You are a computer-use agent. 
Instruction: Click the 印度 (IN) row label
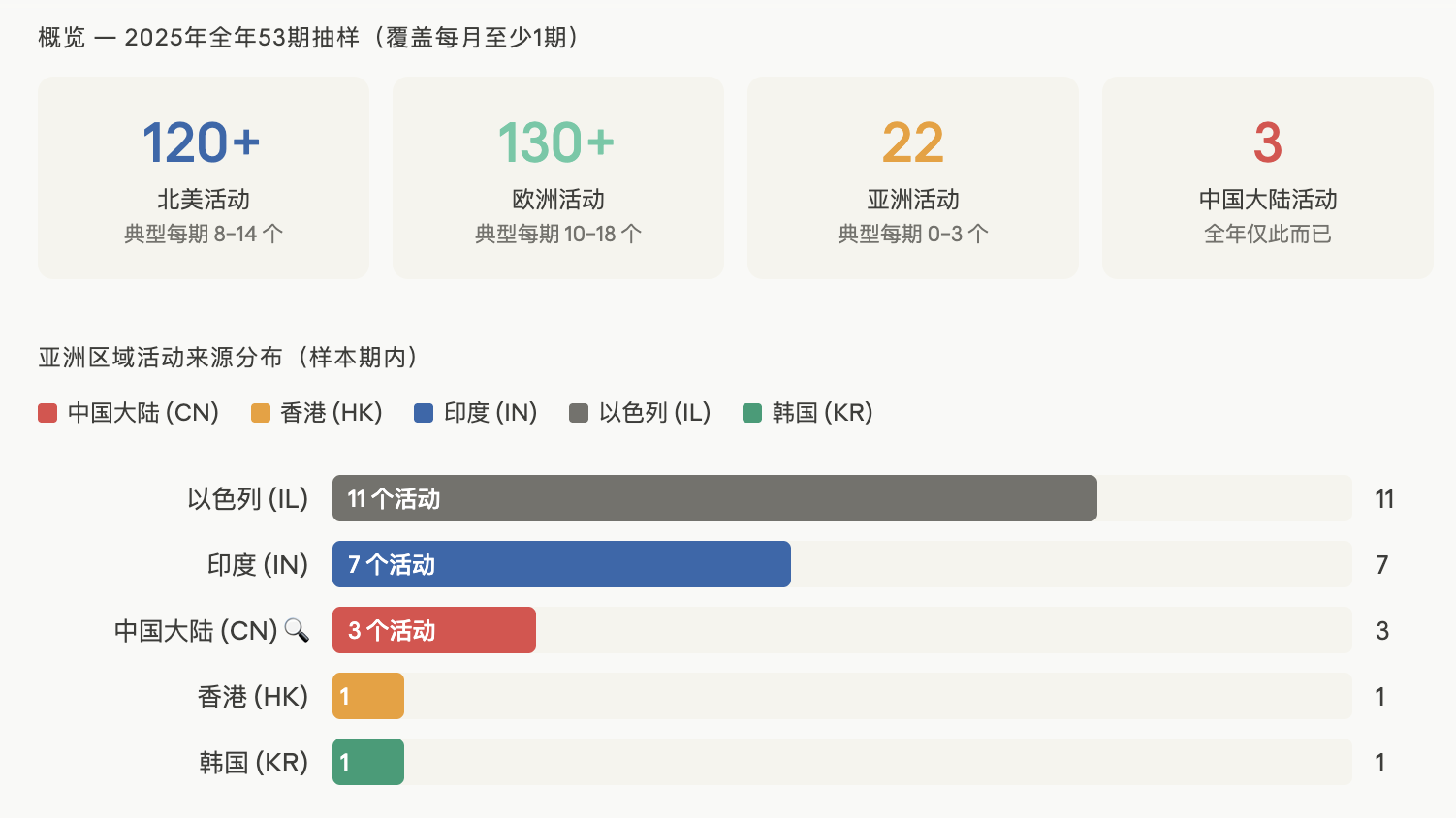258,565
